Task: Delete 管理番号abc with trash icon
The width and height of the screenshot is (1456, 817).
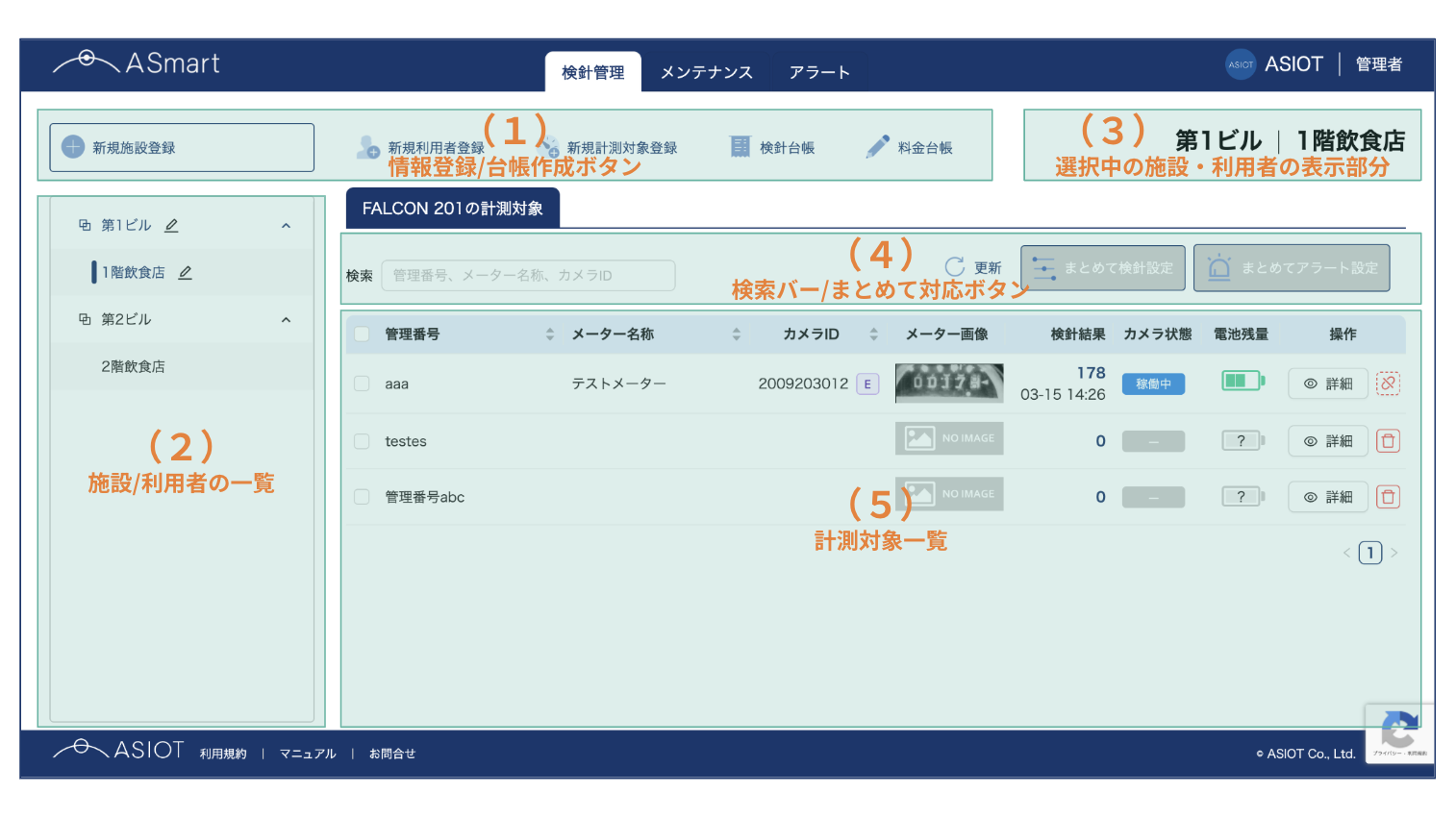Action: tap(1388, 497)
